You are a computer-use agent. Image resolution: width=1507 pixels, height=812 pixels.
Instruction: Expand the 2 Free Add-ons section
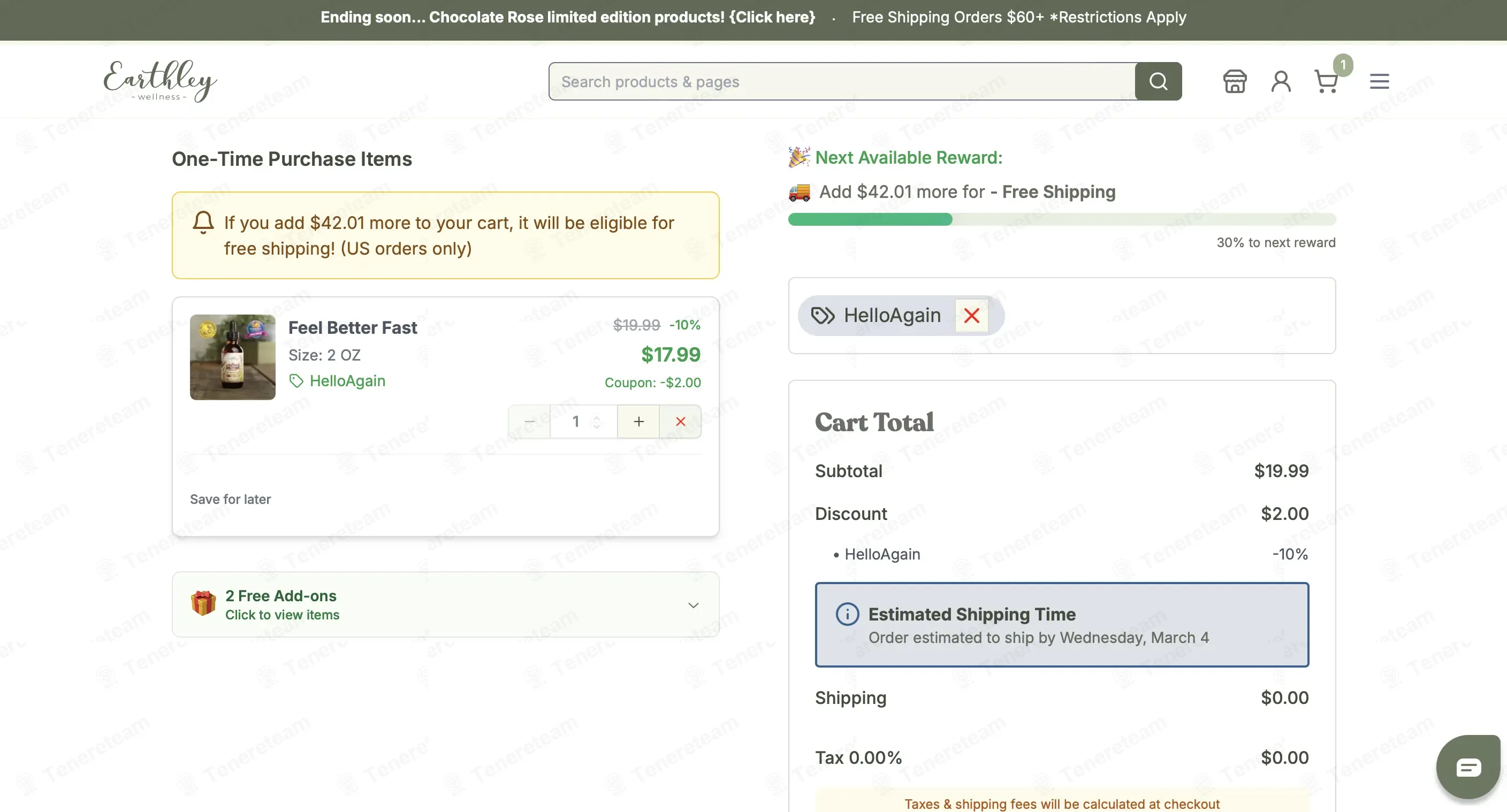pyautogui.click(x=445, y=604)
